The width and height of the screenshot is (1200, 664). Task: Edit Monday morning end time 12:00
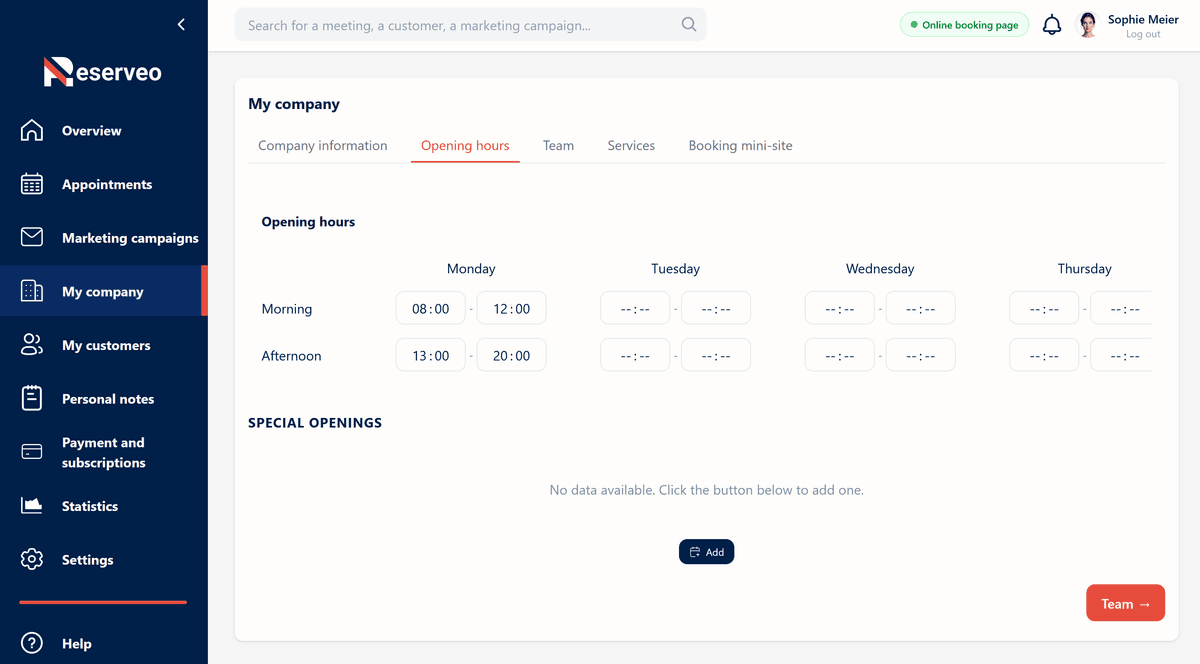coord(512,309)
